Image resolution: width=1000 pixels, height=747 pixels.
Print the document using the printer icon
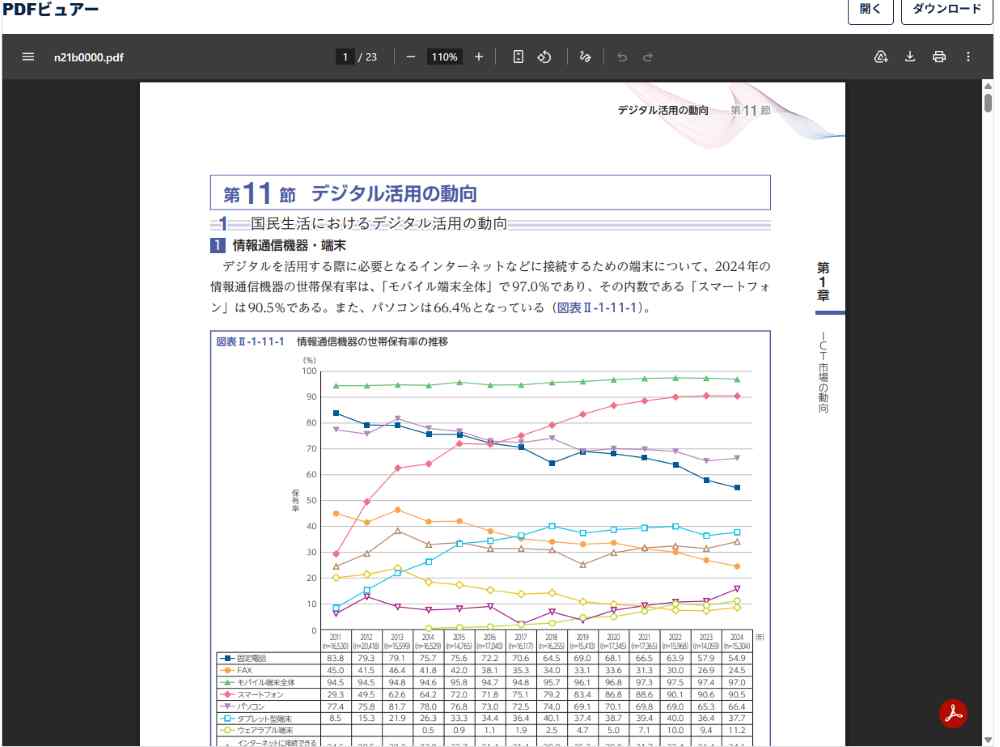coord(939,57)
